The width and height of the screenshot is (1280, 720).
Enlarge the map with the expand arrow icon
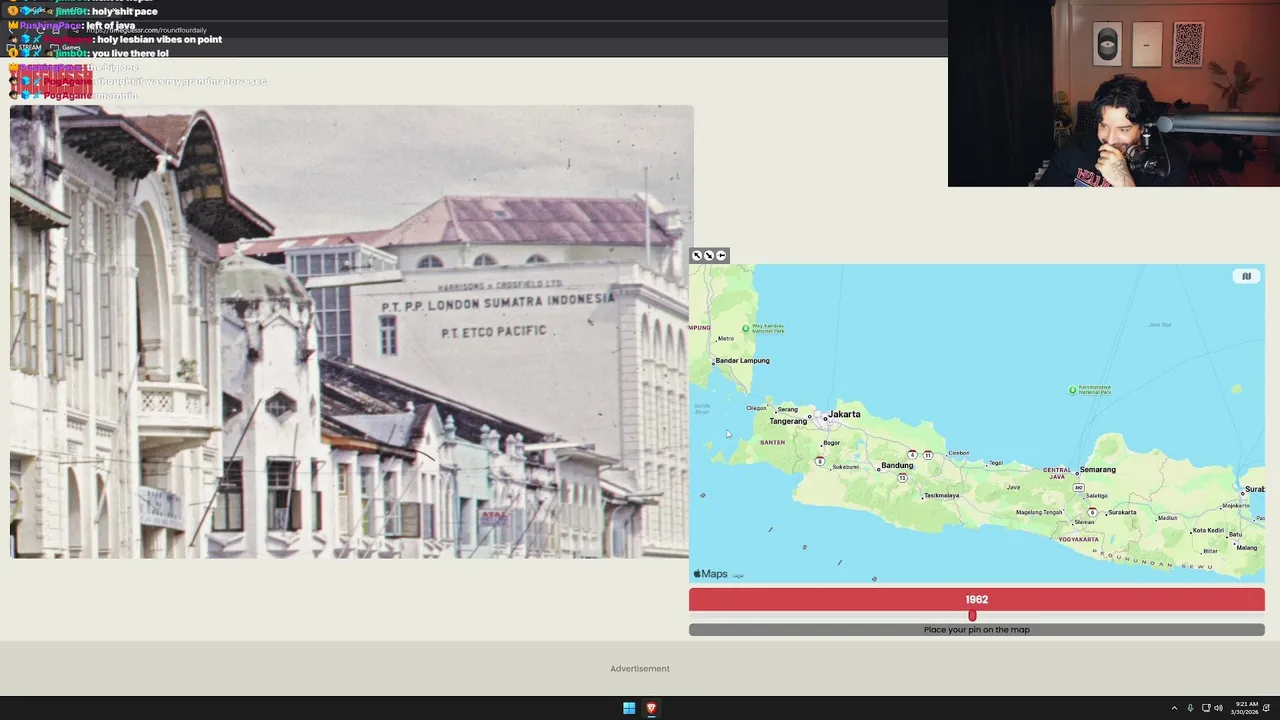[x=697, y=256]
